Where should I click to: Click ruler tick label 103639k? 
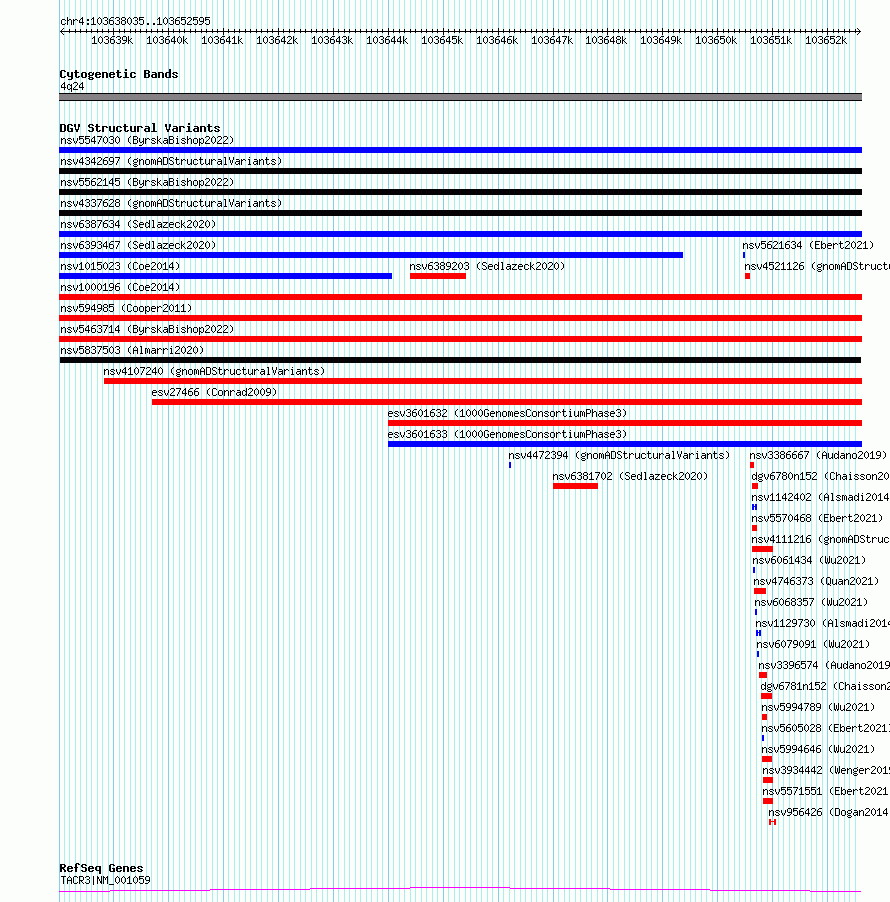coord(112,40)
